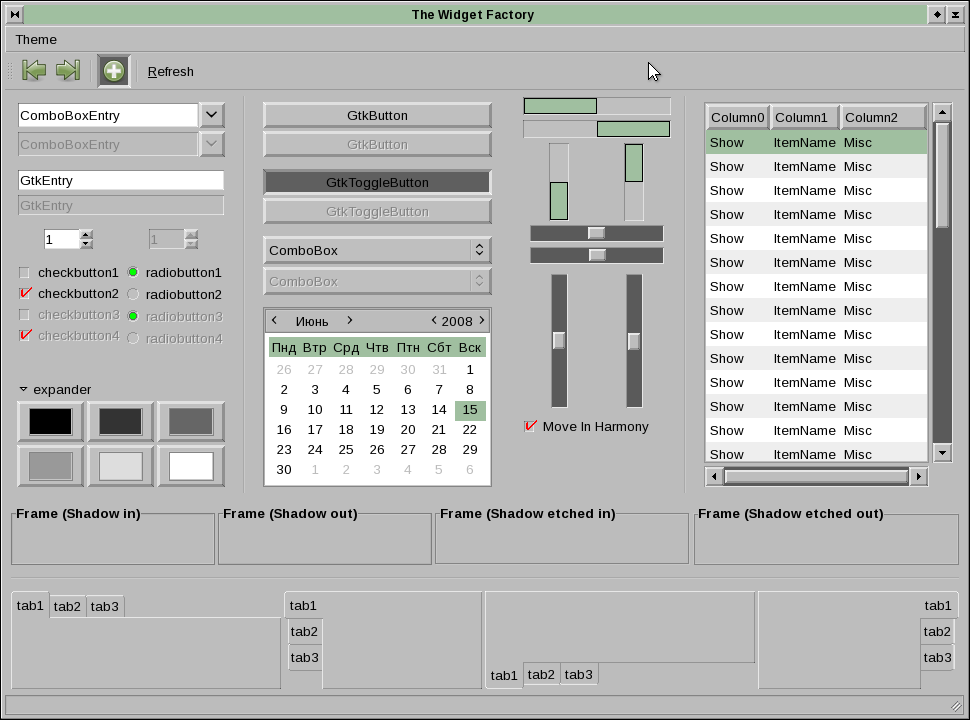Toggle the green plus toolbar button
Viewport: 970px width, 720px height.
114,71
